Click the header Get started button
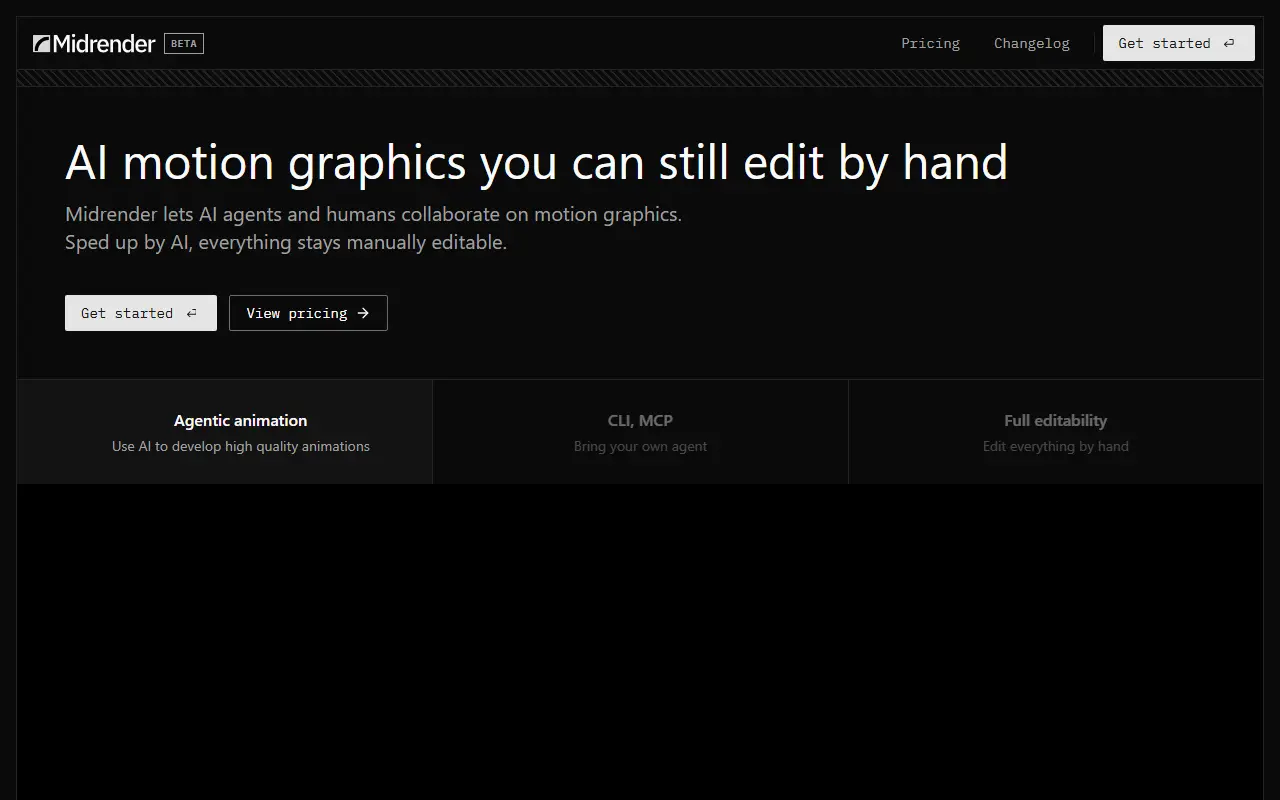This screenshot has width=1280, height=800. pyautogui.click(x=1178, y=43)
